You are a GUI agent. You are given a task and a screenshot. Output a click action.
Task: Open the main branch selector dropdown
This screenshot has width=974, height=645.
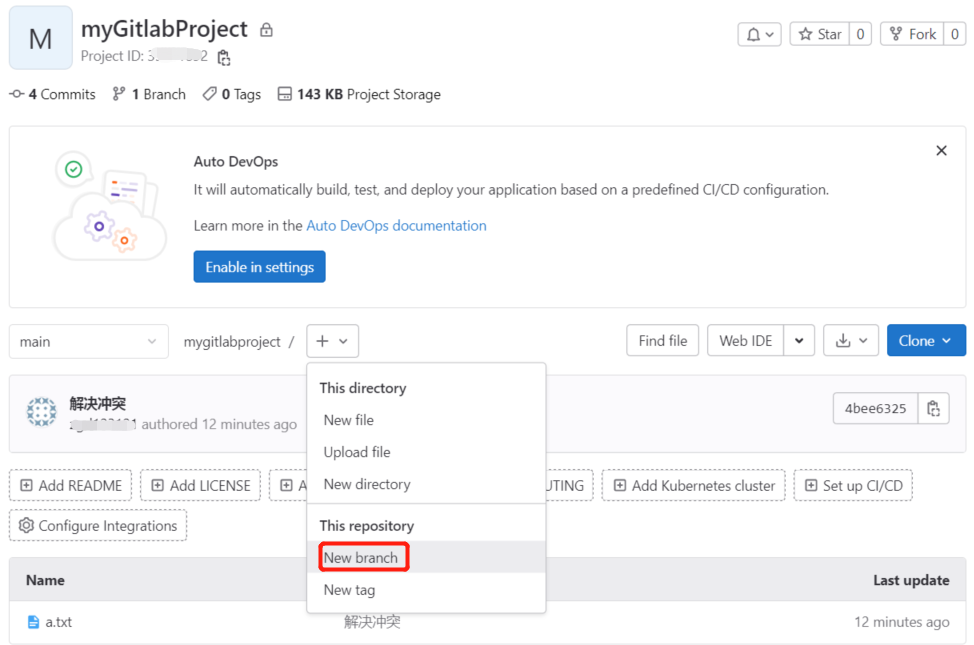click(89, 341)
